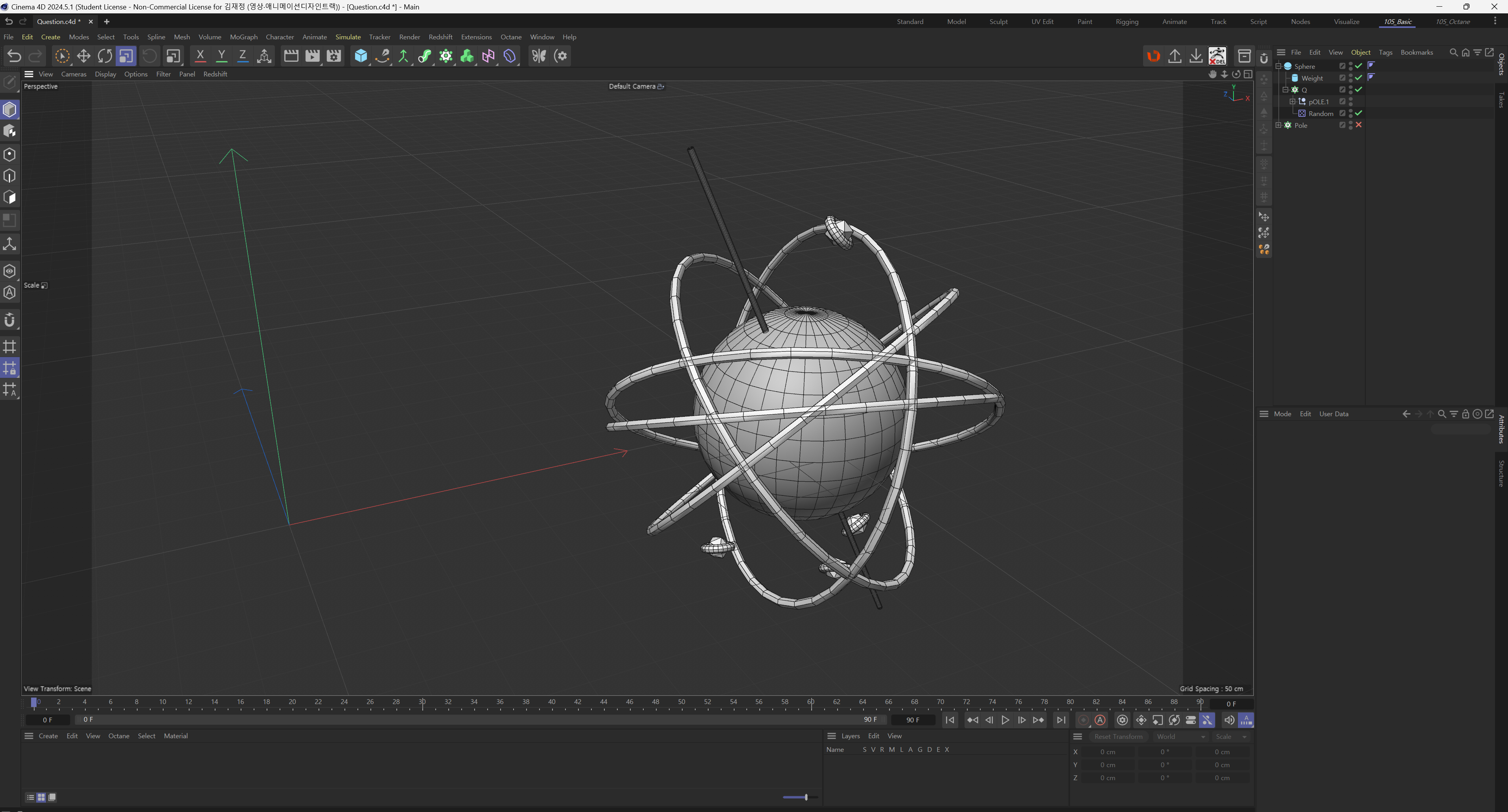
Task: Jump to next keyframe
Action: pos(1038,720)
